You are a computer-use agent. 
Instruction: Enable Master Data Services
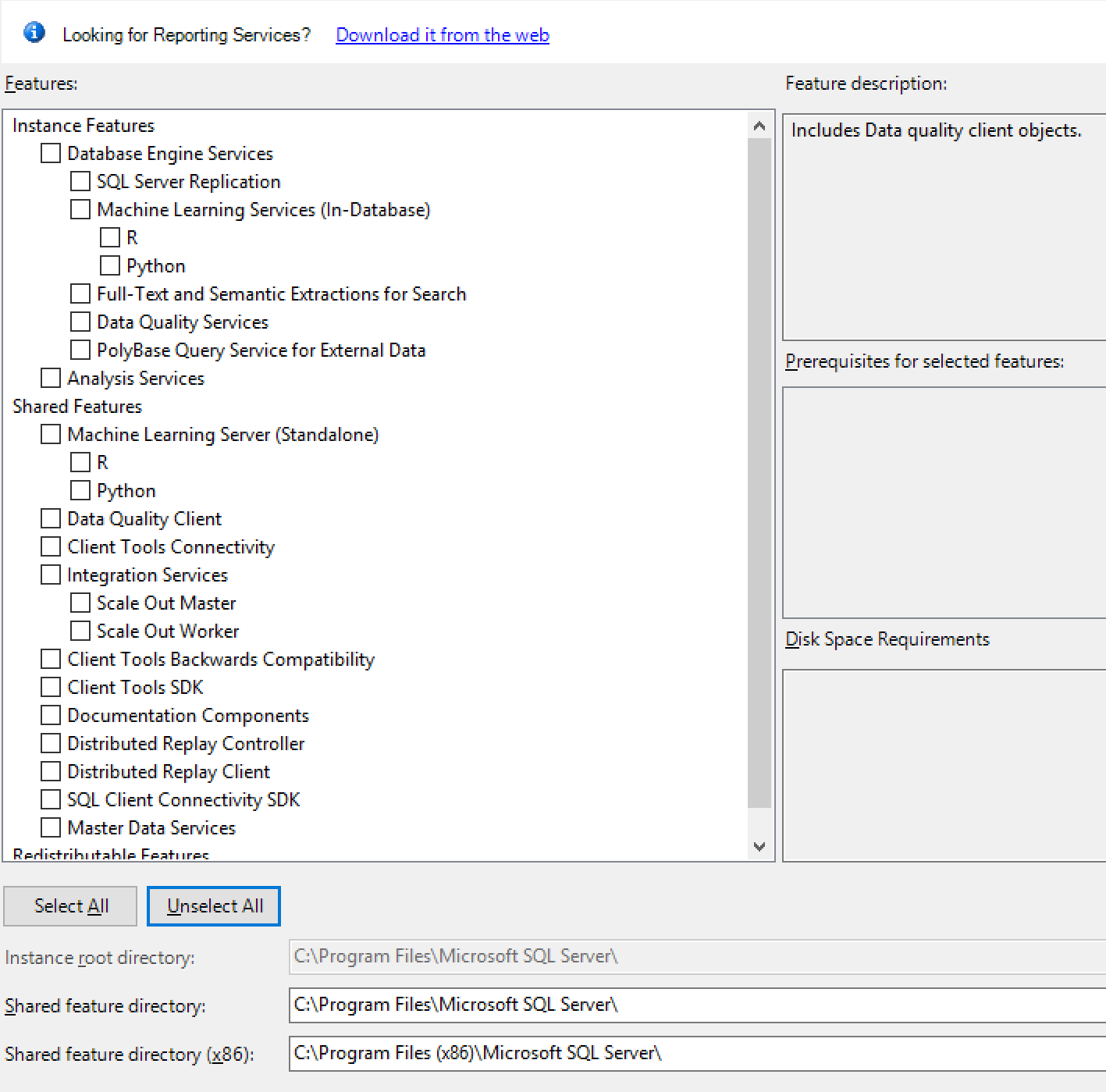coord(51,827)
